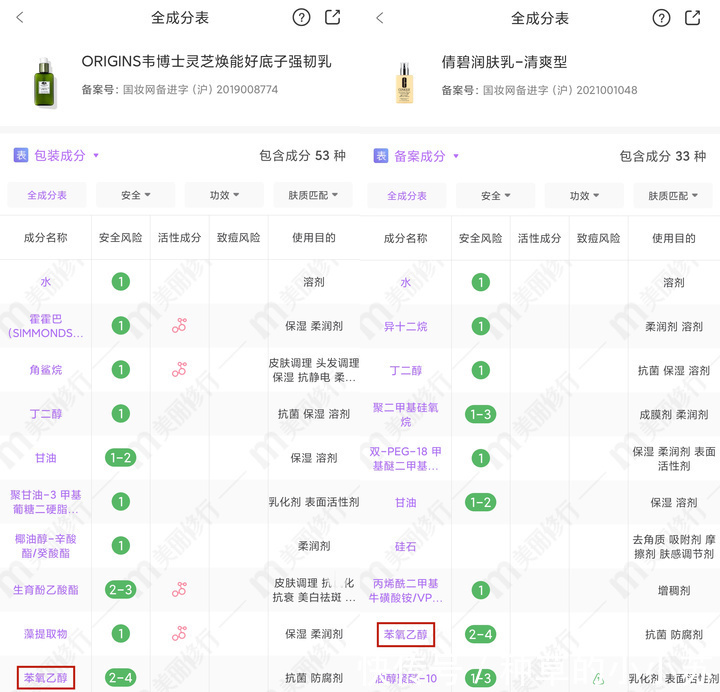720x692 pixels.
Task: Tap safety badge 2-4 in ORIGINS 苯氧乙醇 row
Action: 121,678
